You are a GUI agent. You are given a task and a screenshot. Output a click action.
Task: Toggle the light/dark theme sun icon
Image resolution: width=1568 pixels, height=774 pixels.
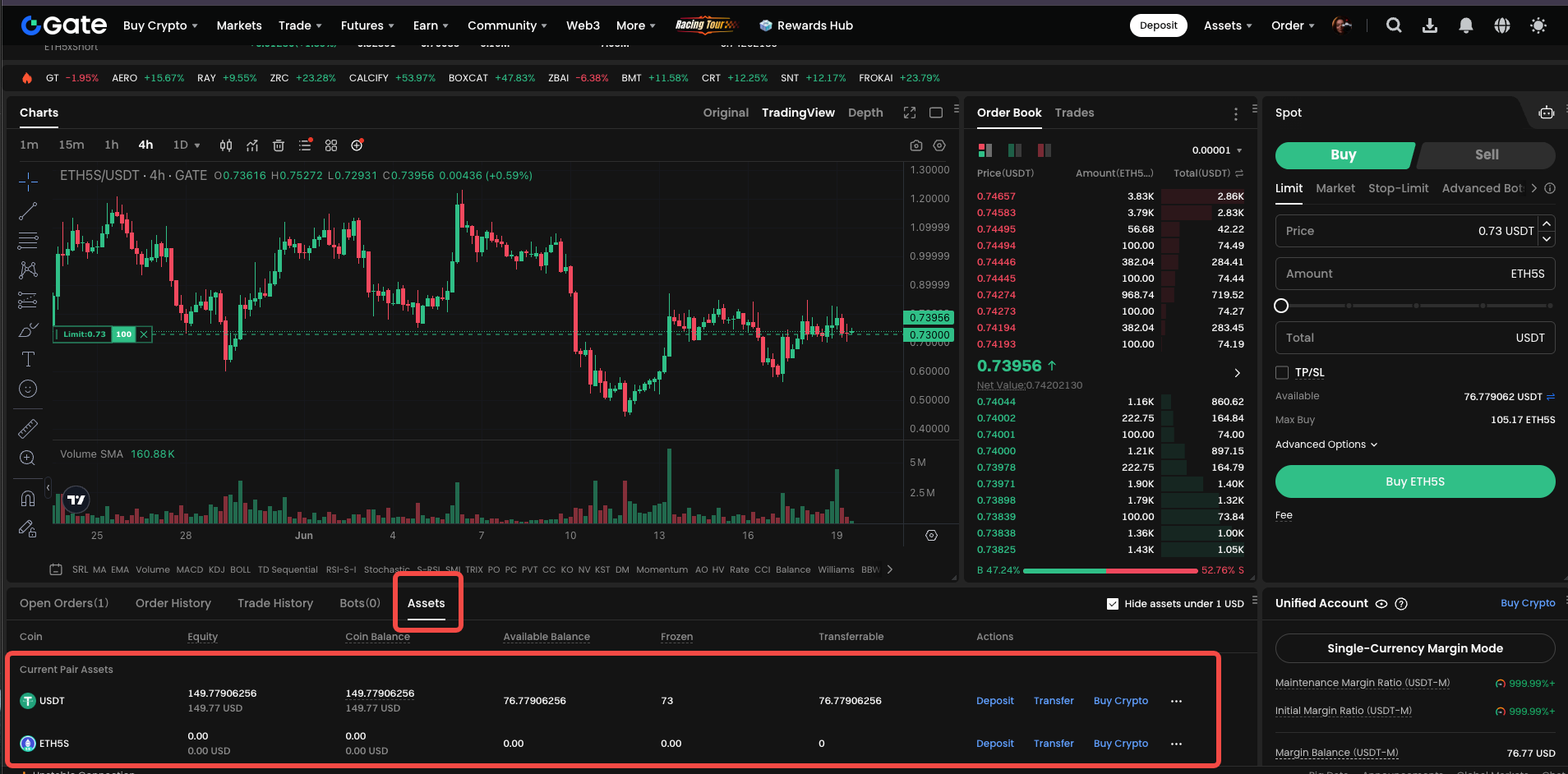coord(1538,25)
